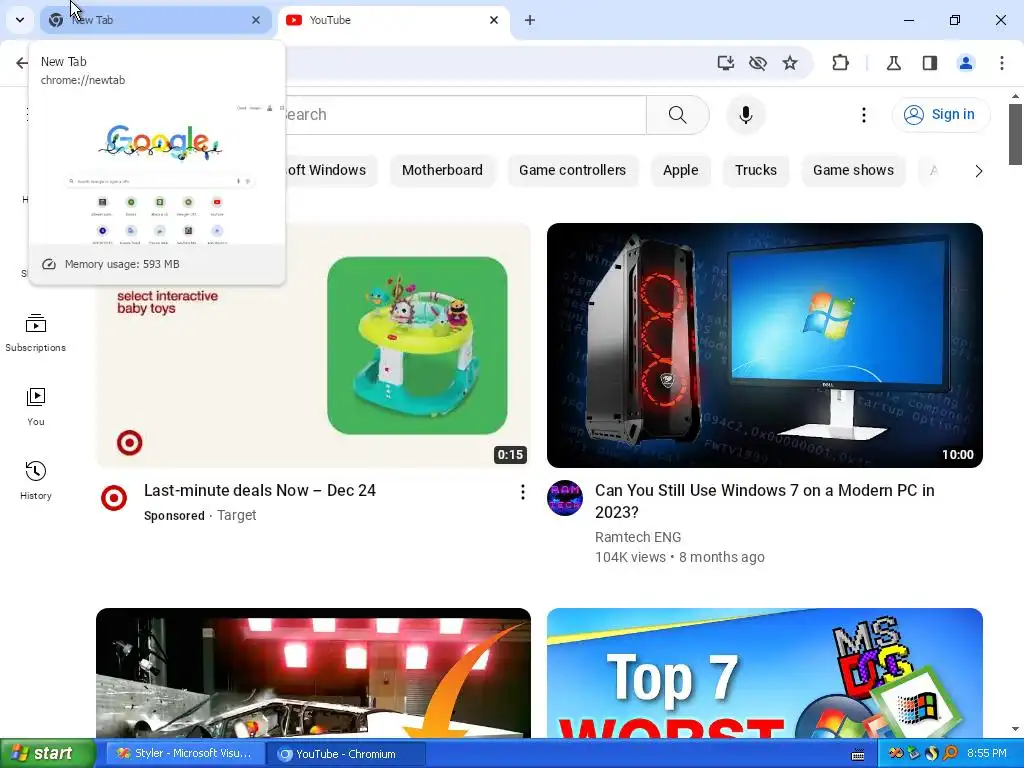Choose the Microsoft Windows chip

330,170
